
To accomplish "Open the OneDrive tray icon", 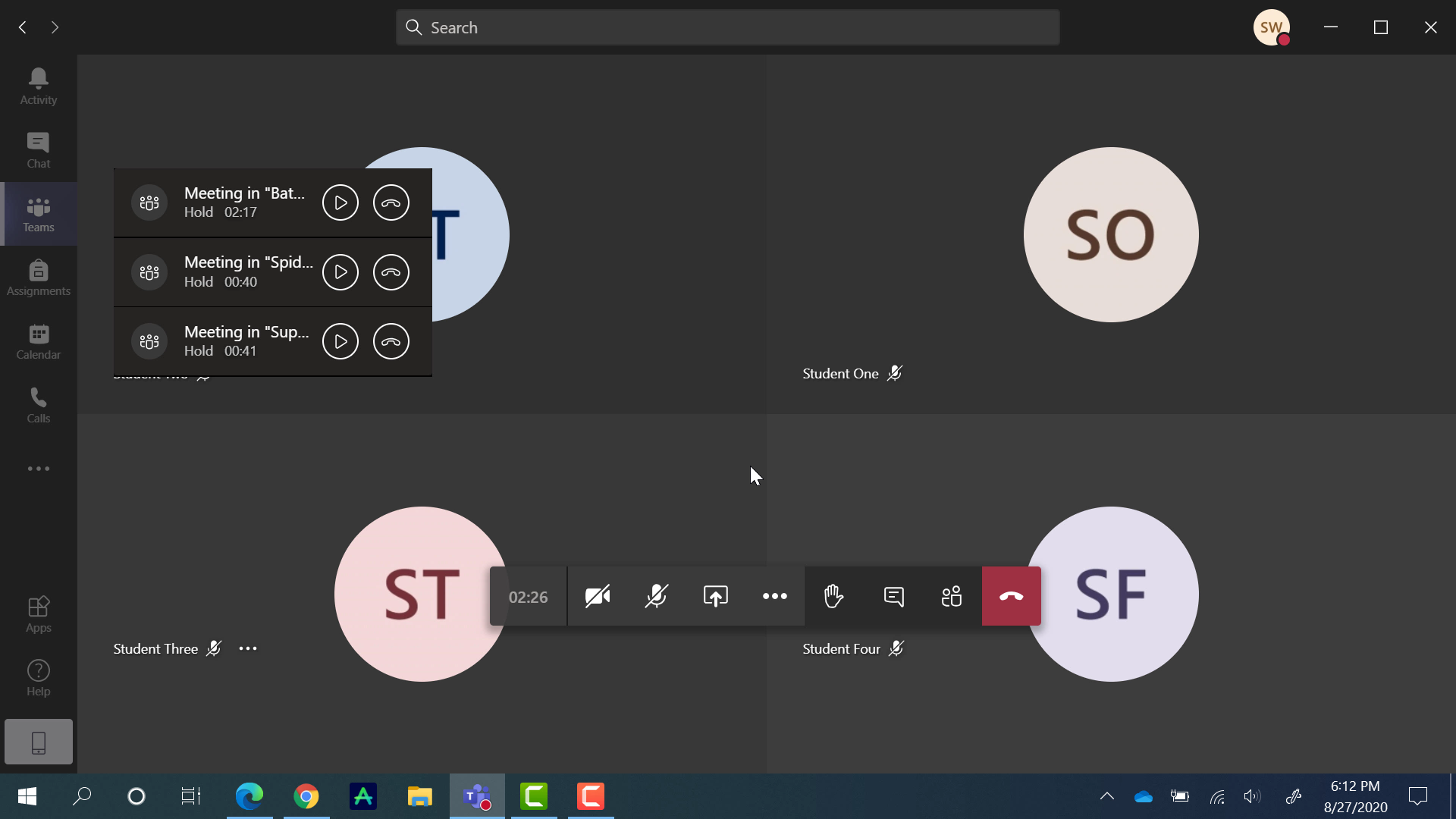I will tap(1144, 796).
